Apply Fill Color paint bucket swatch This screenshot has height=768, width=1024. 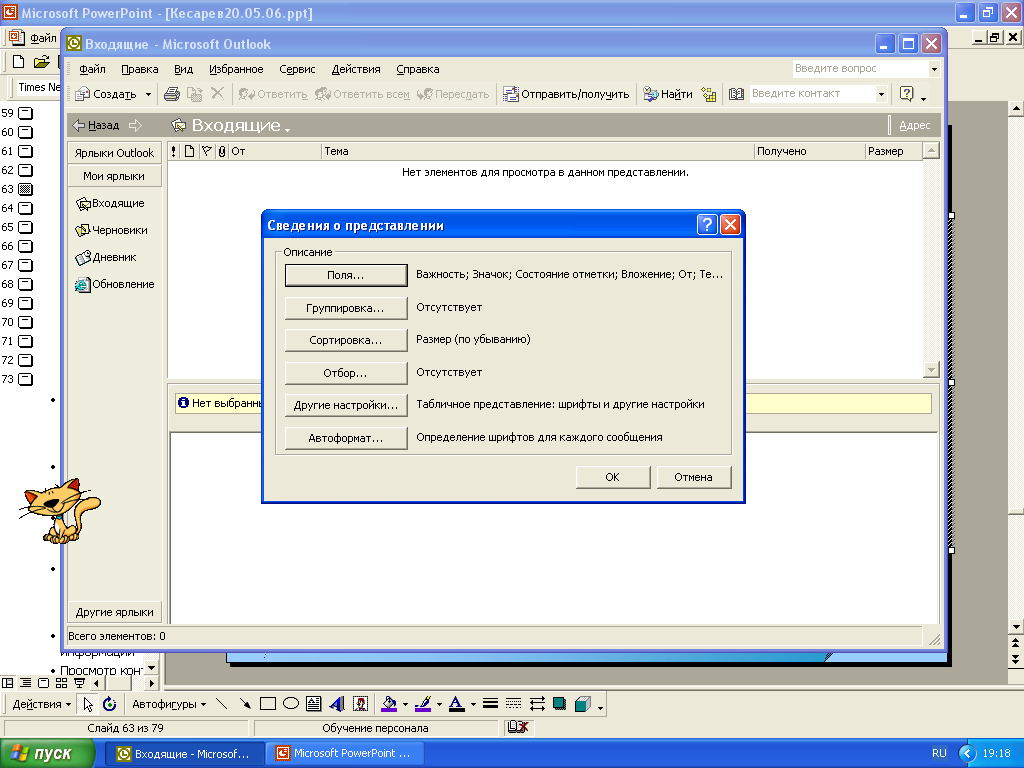[x=389, y=704]
